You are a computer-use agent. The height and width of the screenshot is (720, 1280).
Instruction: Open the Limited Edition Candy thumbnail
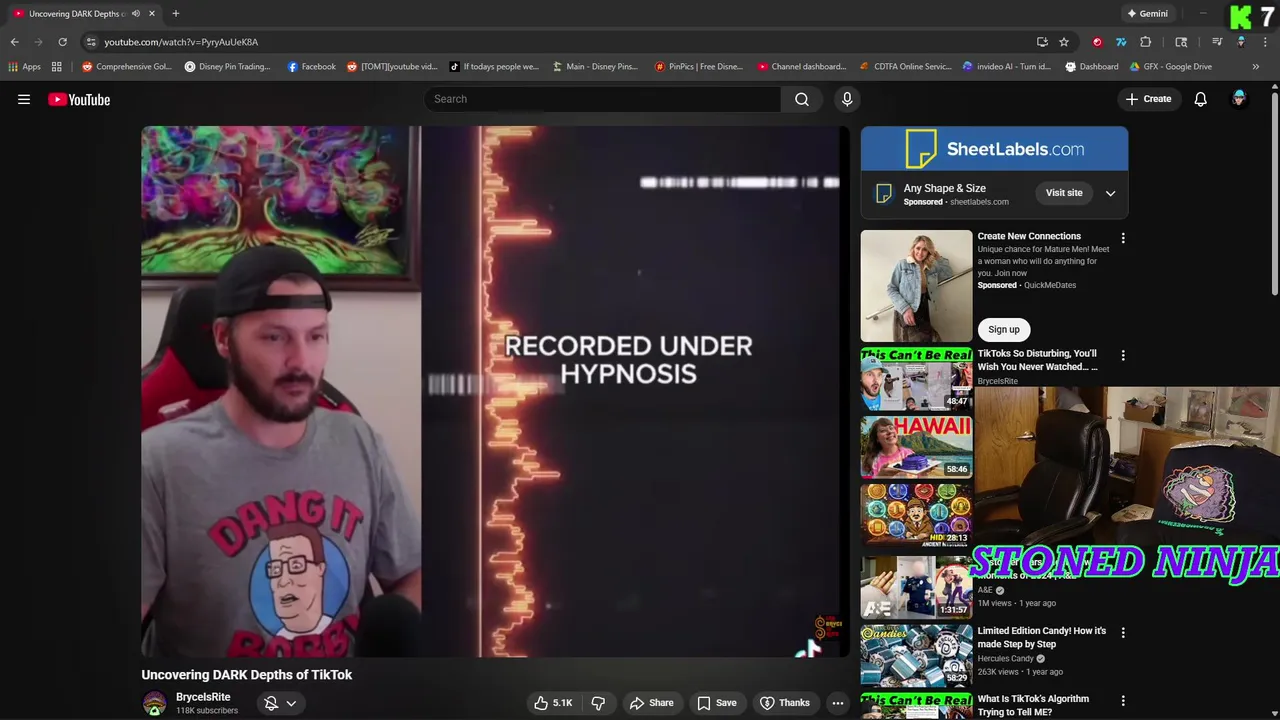click(916, 656)
